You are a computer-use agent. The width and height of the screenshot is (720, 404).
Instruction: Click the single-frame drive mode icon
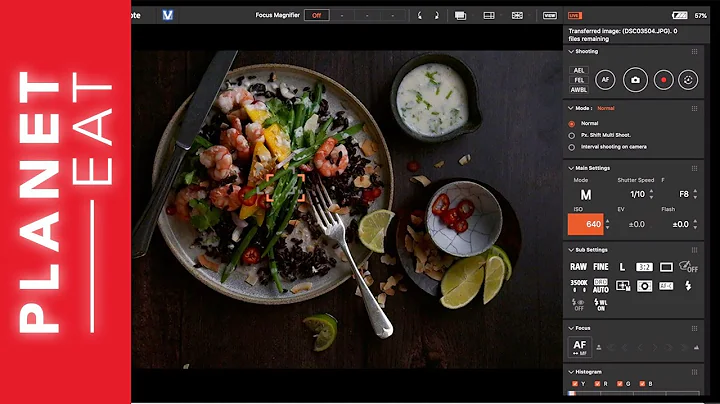click(x=666, y=267)
